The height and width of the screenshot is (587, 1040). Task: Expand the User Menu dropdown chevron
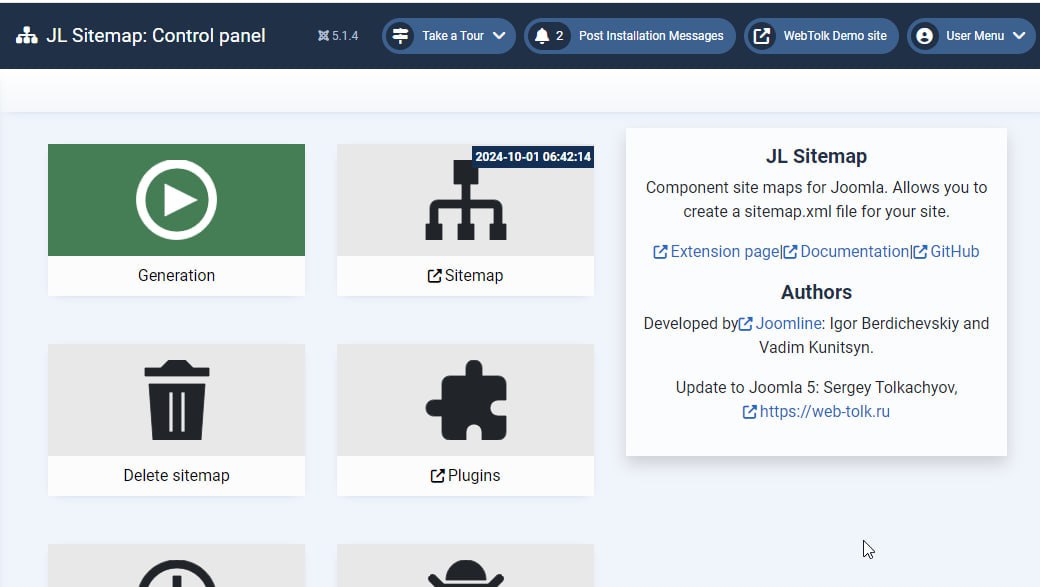[x=1019, y=36]
